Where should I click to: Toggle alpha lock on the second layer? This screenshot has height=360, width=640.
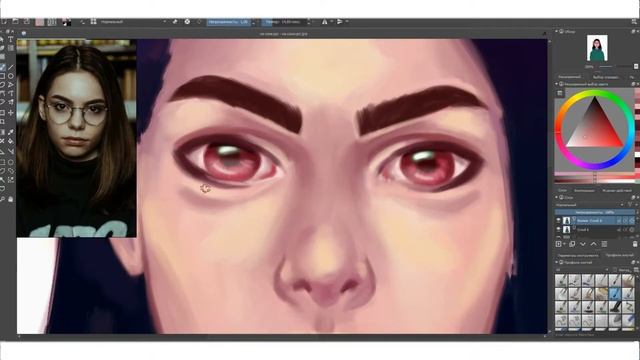click(x=632, y=230)
